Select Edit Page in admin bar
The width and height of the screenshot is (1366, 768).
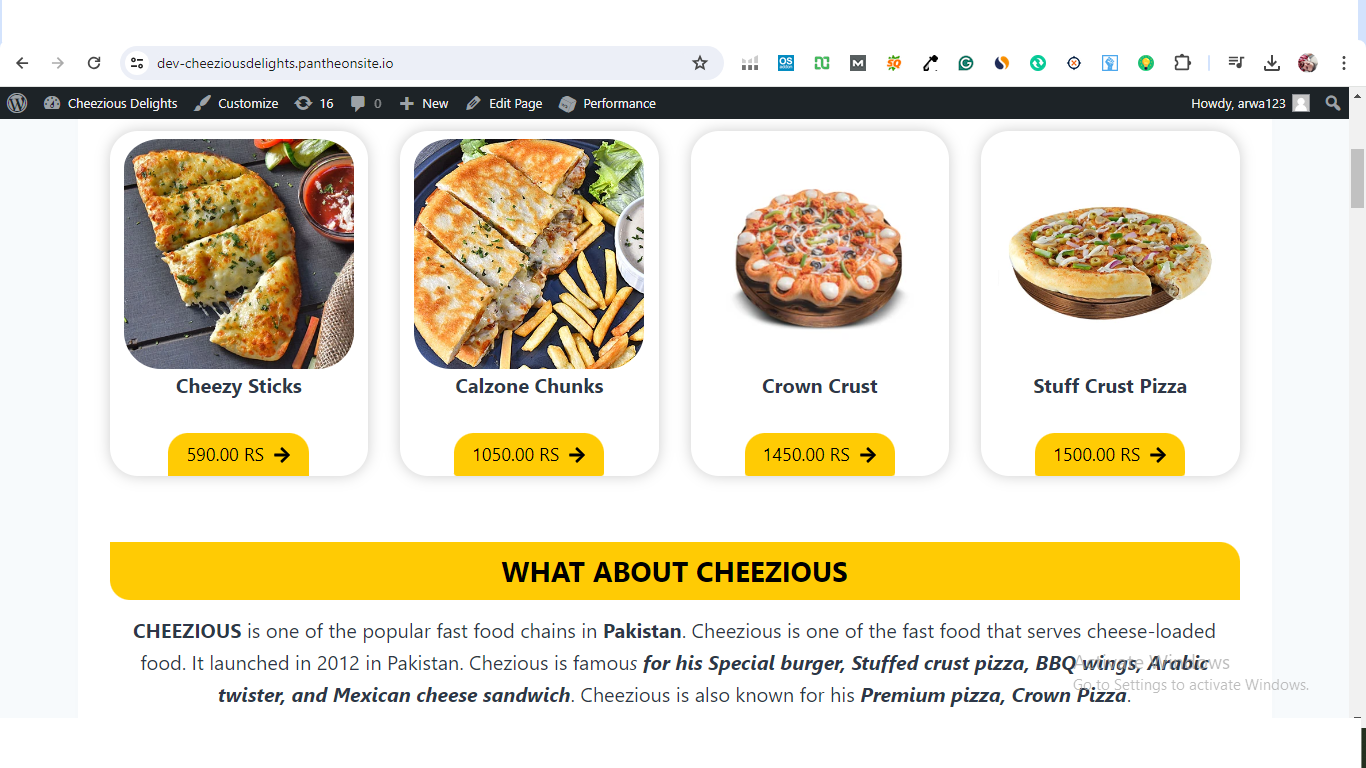point(504,103)
